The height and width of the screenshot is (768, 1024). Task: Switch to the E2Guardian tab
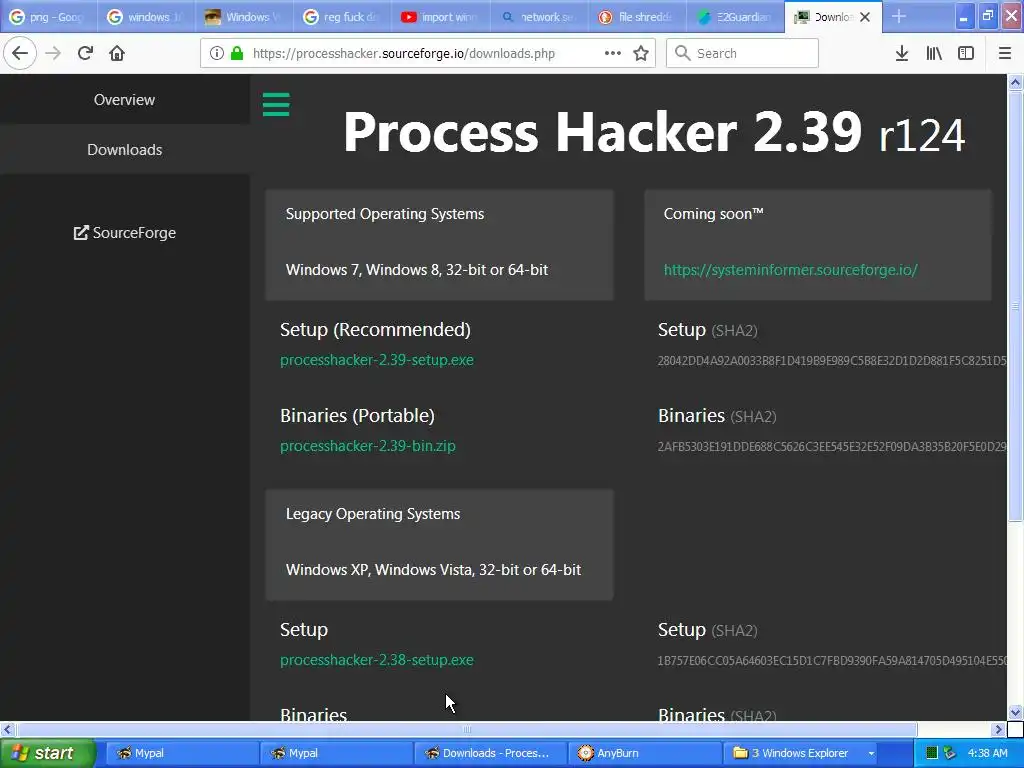click(x=735, y=17)
